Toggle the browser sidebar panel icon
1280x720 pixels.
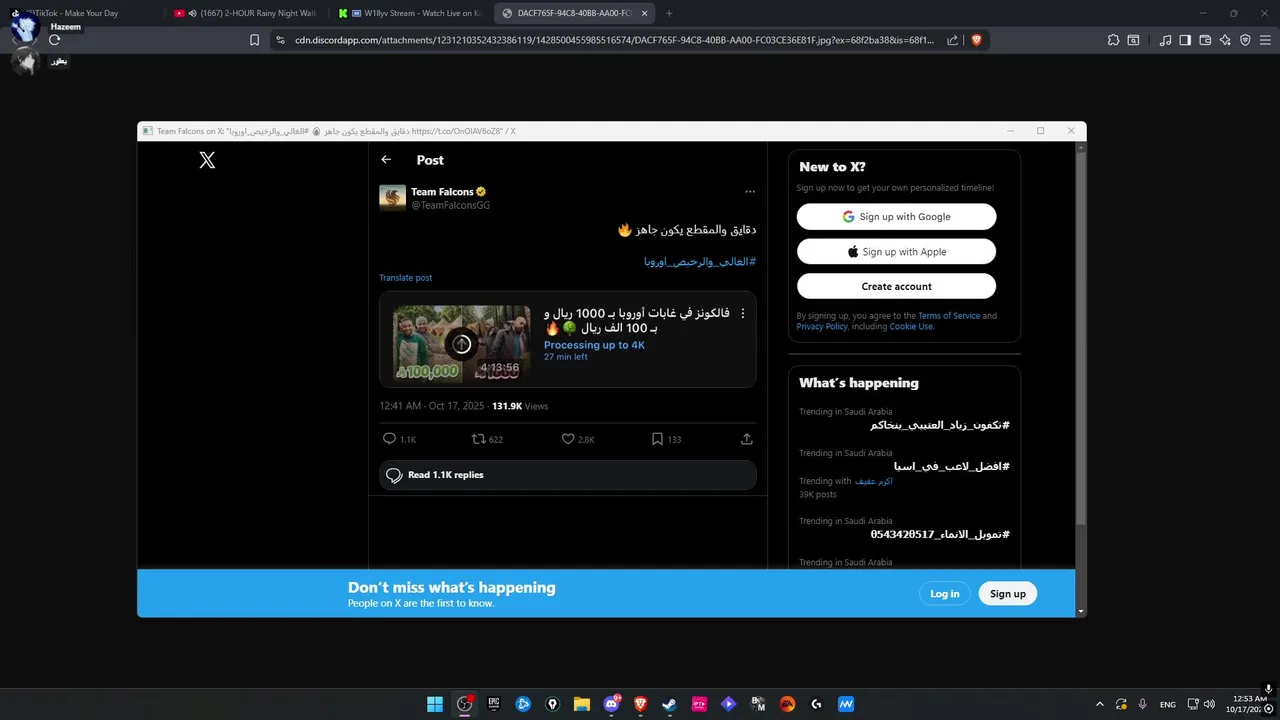[1185, 40]
